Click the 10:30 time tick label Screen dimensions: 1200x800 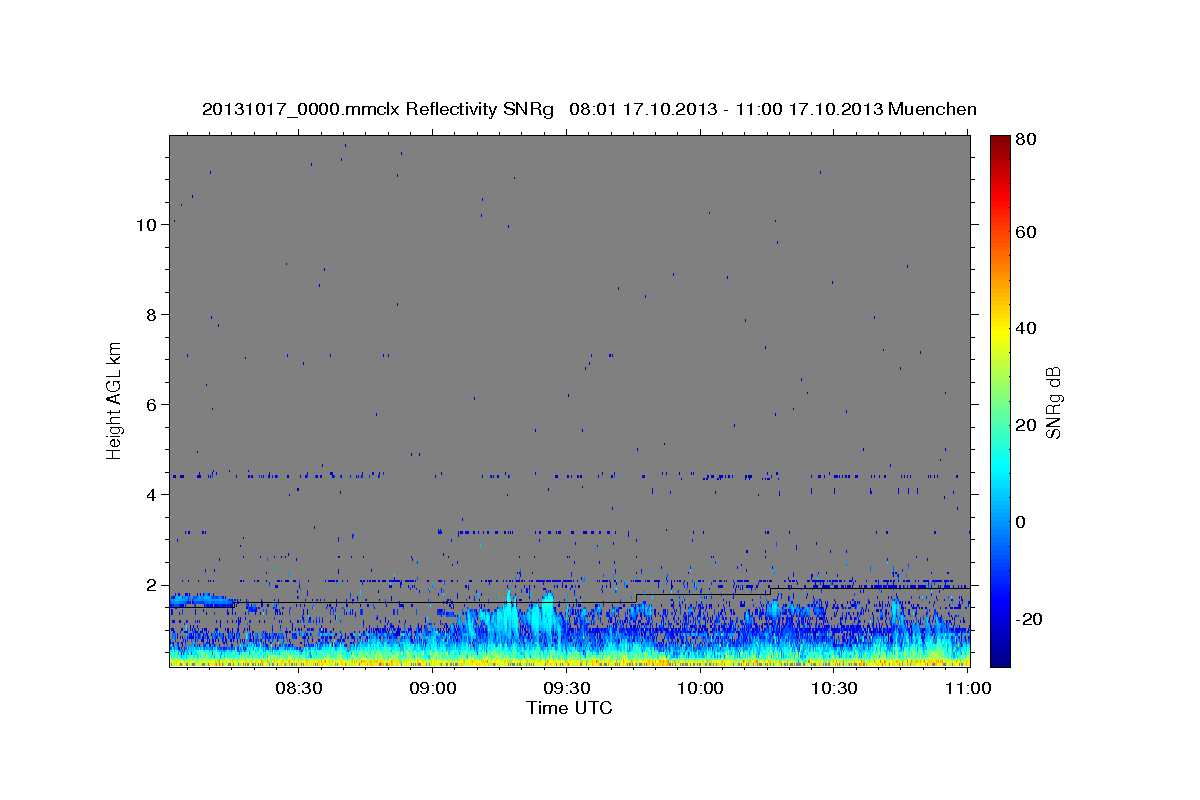pos(834,688)
